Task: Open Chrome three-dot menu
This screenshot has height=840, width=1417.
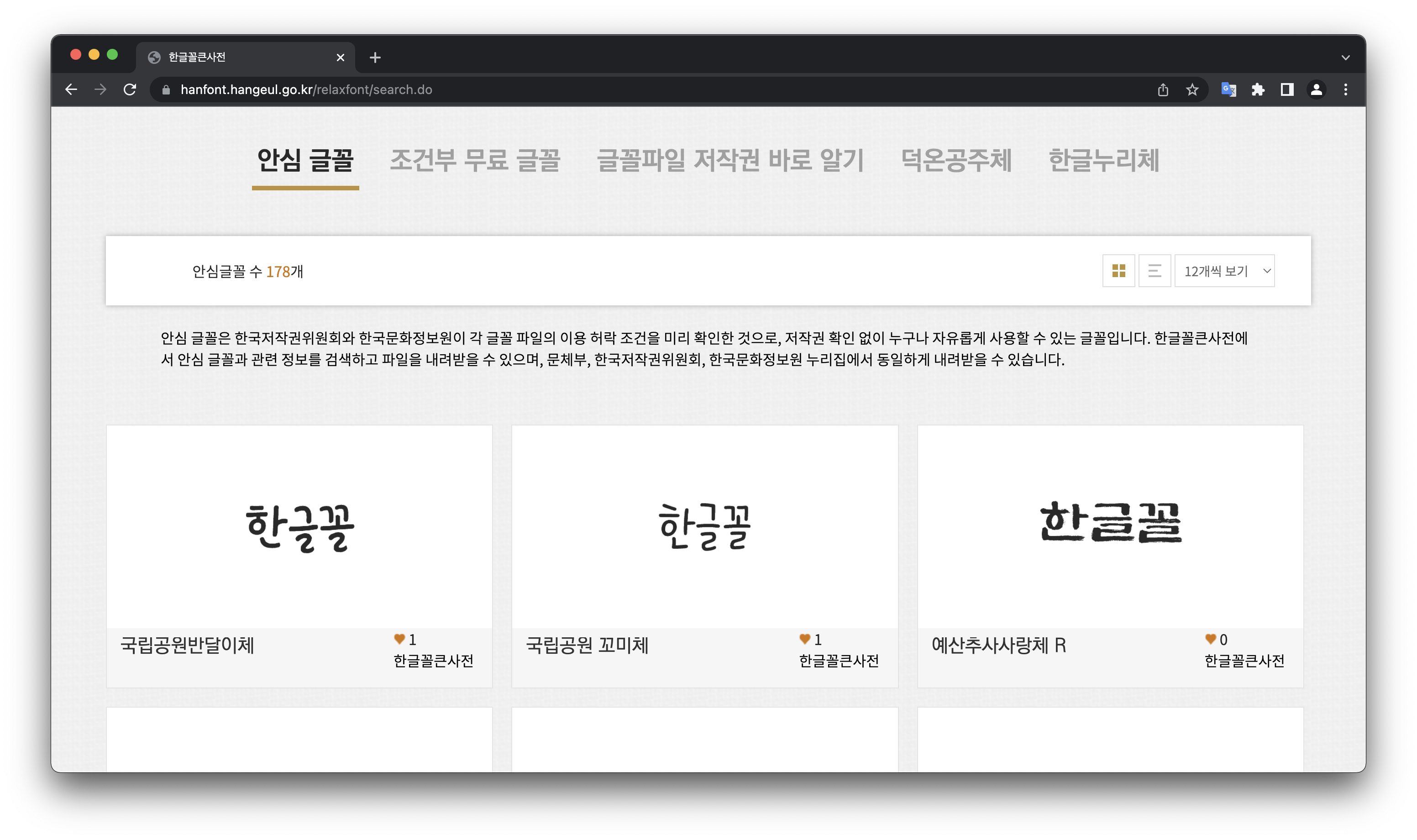Action: (1345, 89)
